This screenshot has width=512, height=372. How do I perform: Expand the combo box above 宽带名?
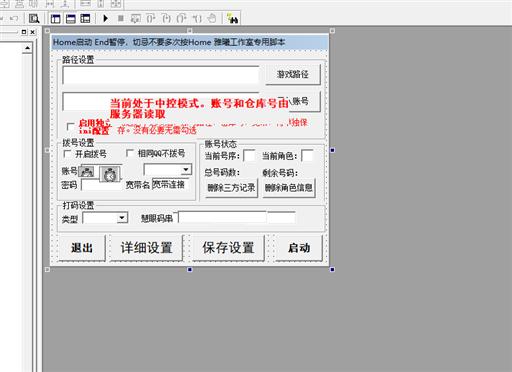pyautogui.click(x=186, y=169)
